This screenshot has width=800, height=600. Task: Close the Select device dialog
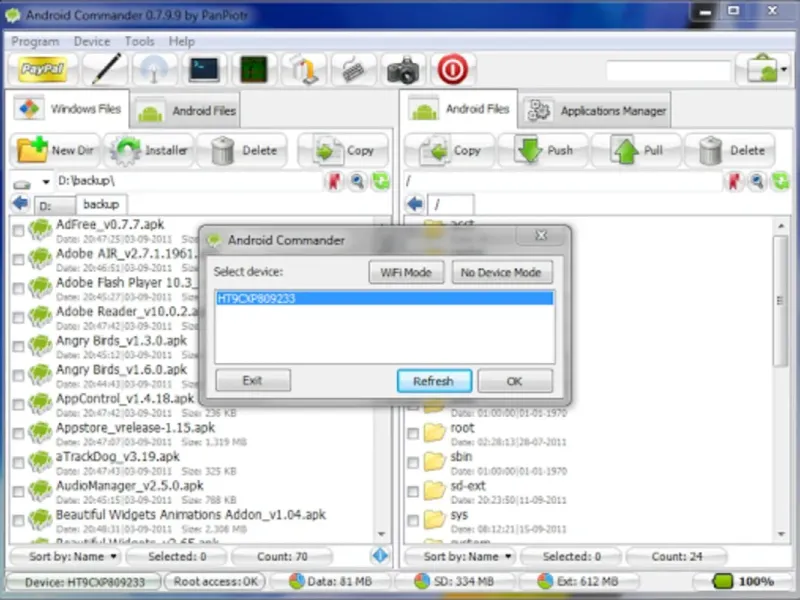click(x=541, y=236)
